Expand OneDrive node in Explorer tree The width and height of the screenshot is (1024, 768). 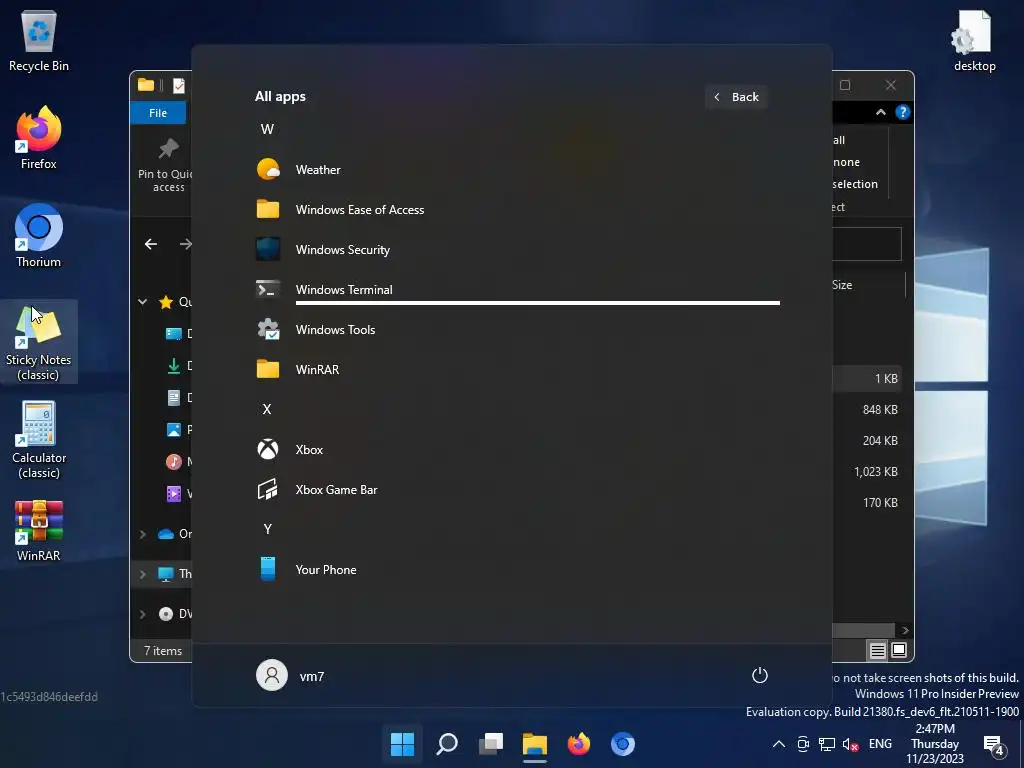point(142,534)
